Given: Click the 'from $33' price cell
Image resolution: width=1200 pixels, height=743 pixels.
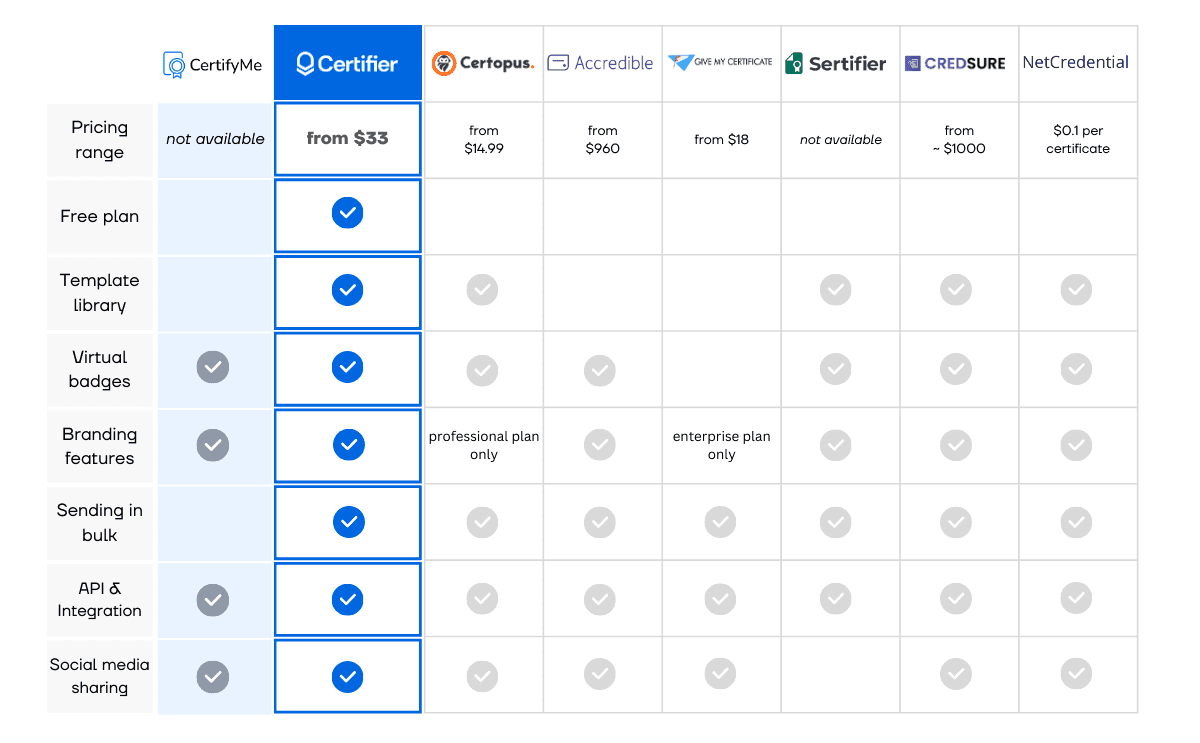Looking at the screenshot, I should click(347, 138).
